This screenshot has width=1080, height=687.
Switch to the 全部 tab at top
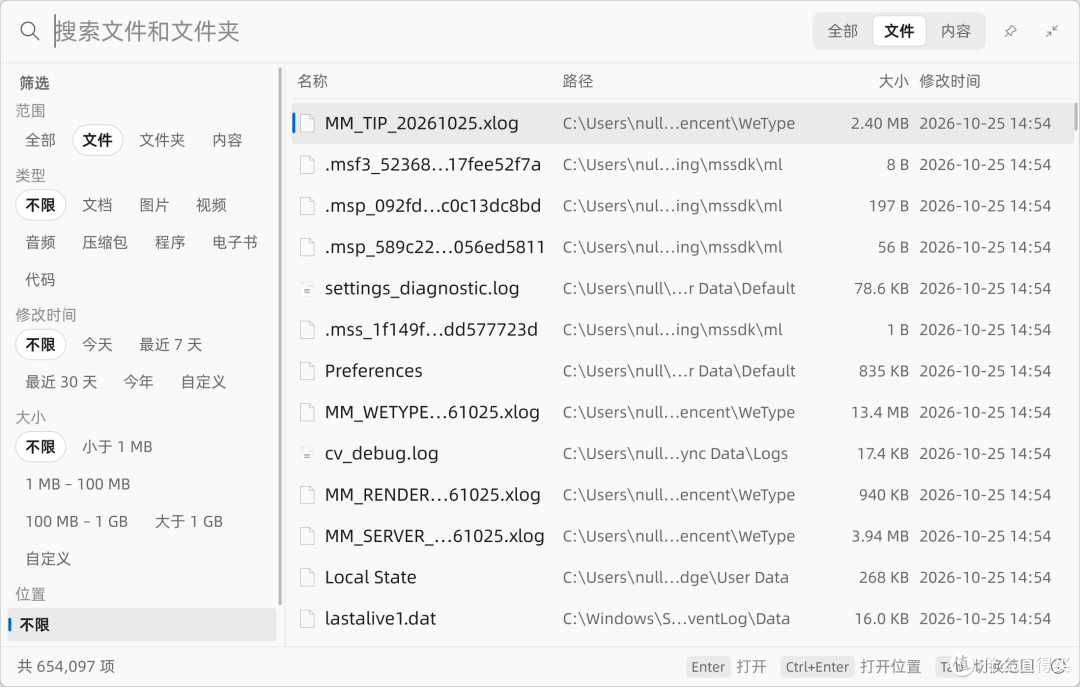click(x=842, y=31)
